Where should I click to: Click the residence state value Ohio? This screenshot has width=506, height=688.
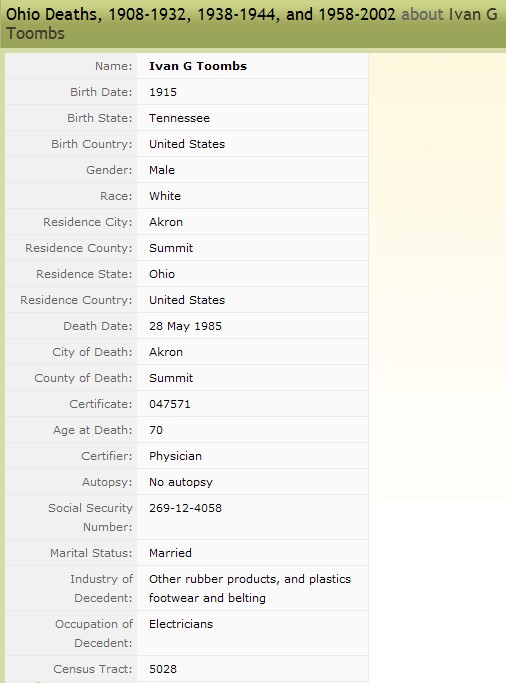coord(162,274)
